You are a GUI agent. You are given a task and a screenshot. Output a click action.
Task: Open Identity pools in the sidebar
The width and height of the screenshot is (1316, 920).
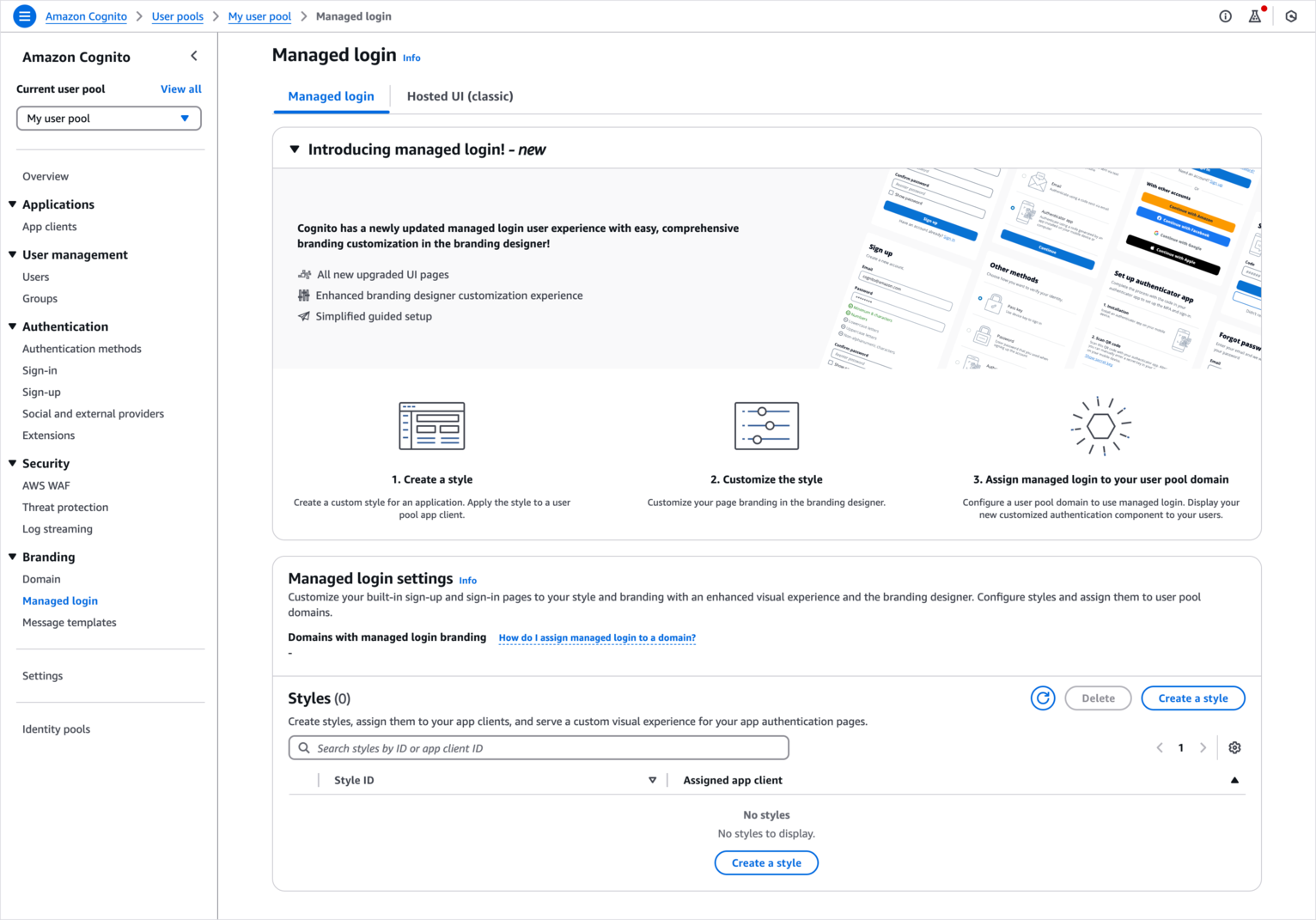coord(57,728)
